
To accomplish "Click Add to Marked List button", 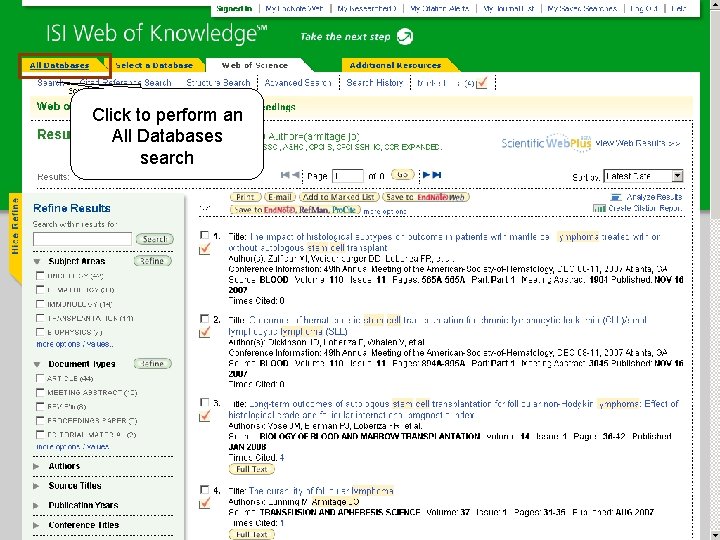I will coord(339,197).
